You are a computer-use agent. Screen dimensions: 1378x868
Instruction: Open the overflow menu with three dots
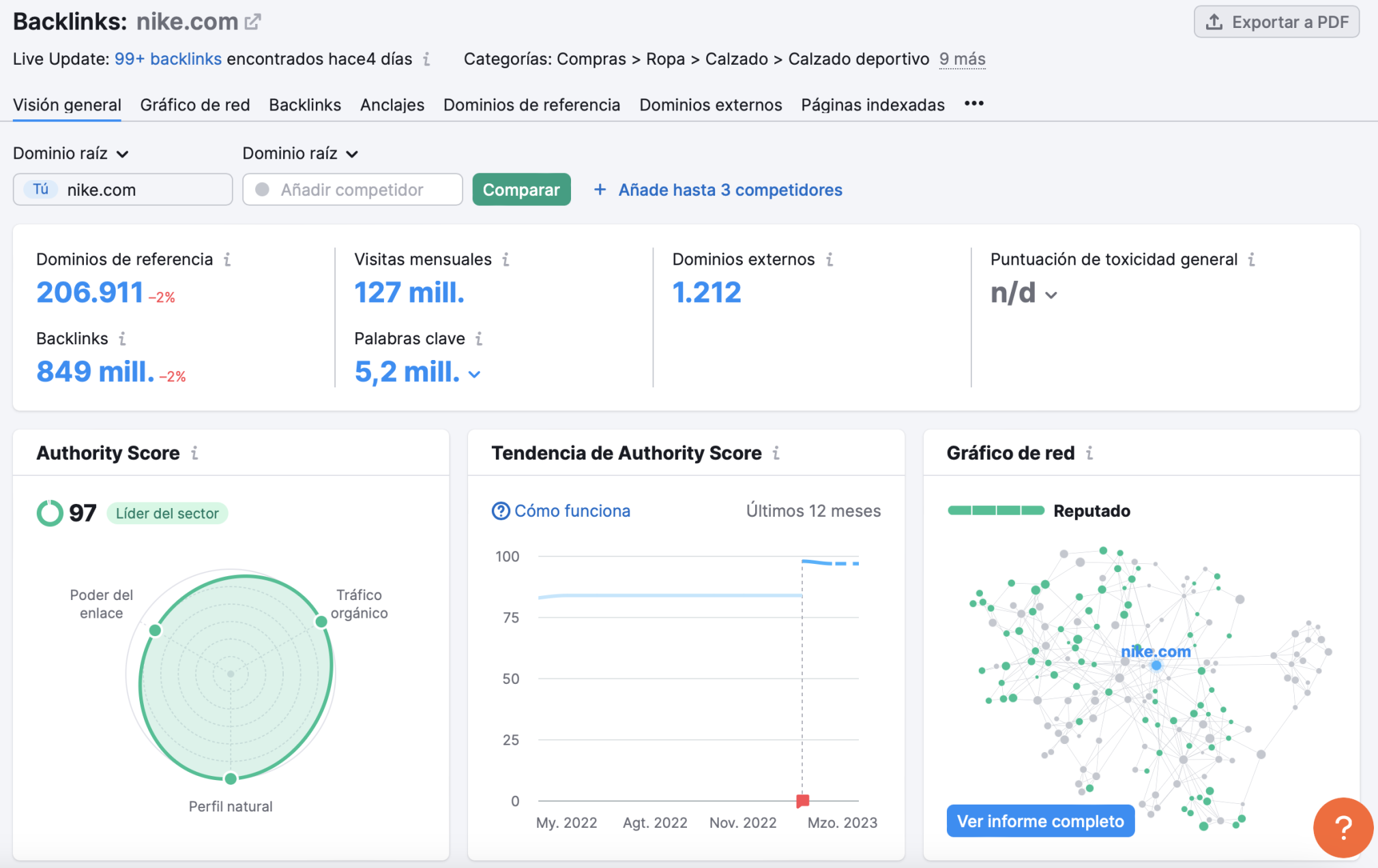[x=973, y=103]
